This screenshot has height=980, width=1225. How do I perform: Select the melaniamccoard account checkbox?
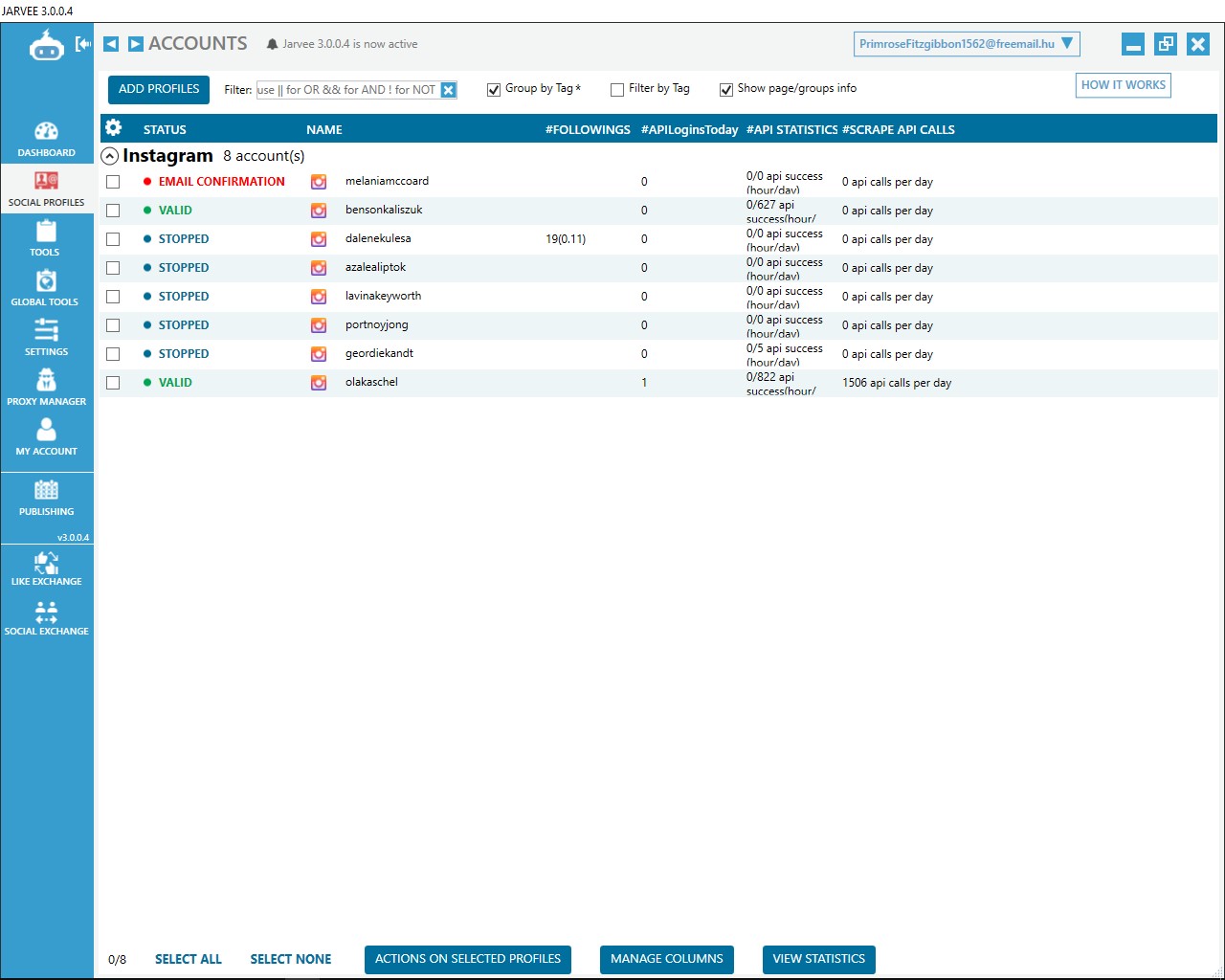click(113, 182)
